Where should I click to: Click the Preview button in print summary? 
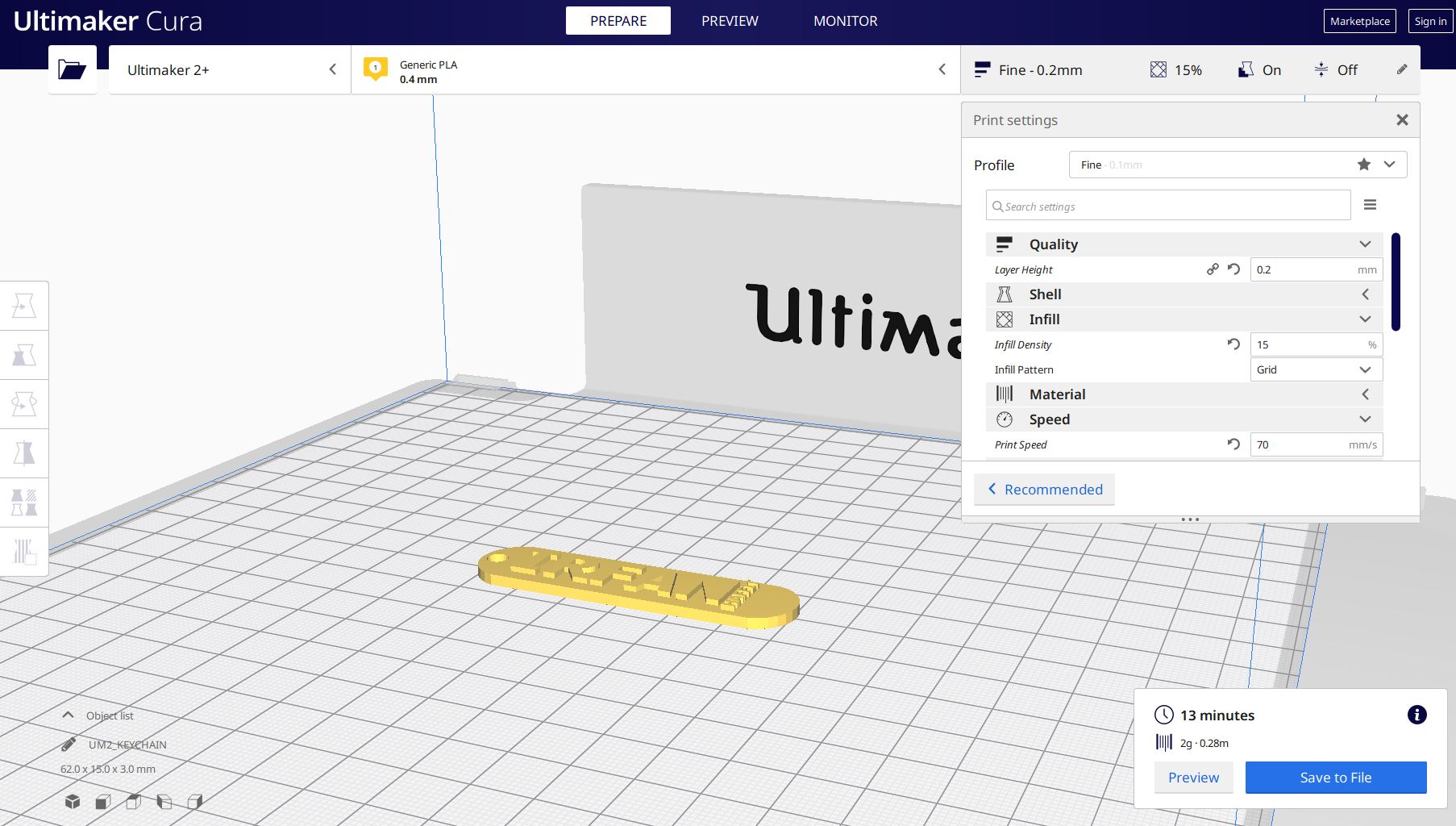click(x=1193, y=778)
